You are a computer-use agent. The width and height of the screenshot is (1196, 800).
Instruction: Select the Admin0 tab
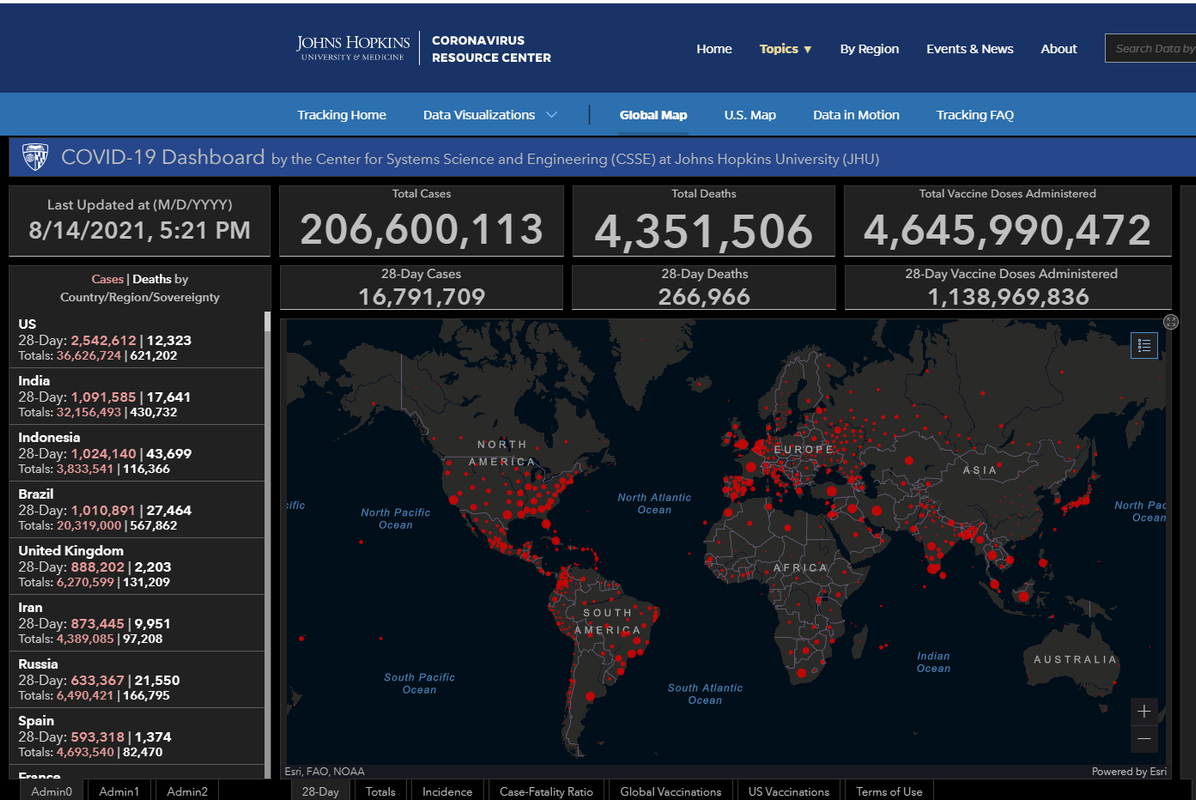(x=52, y=792)
